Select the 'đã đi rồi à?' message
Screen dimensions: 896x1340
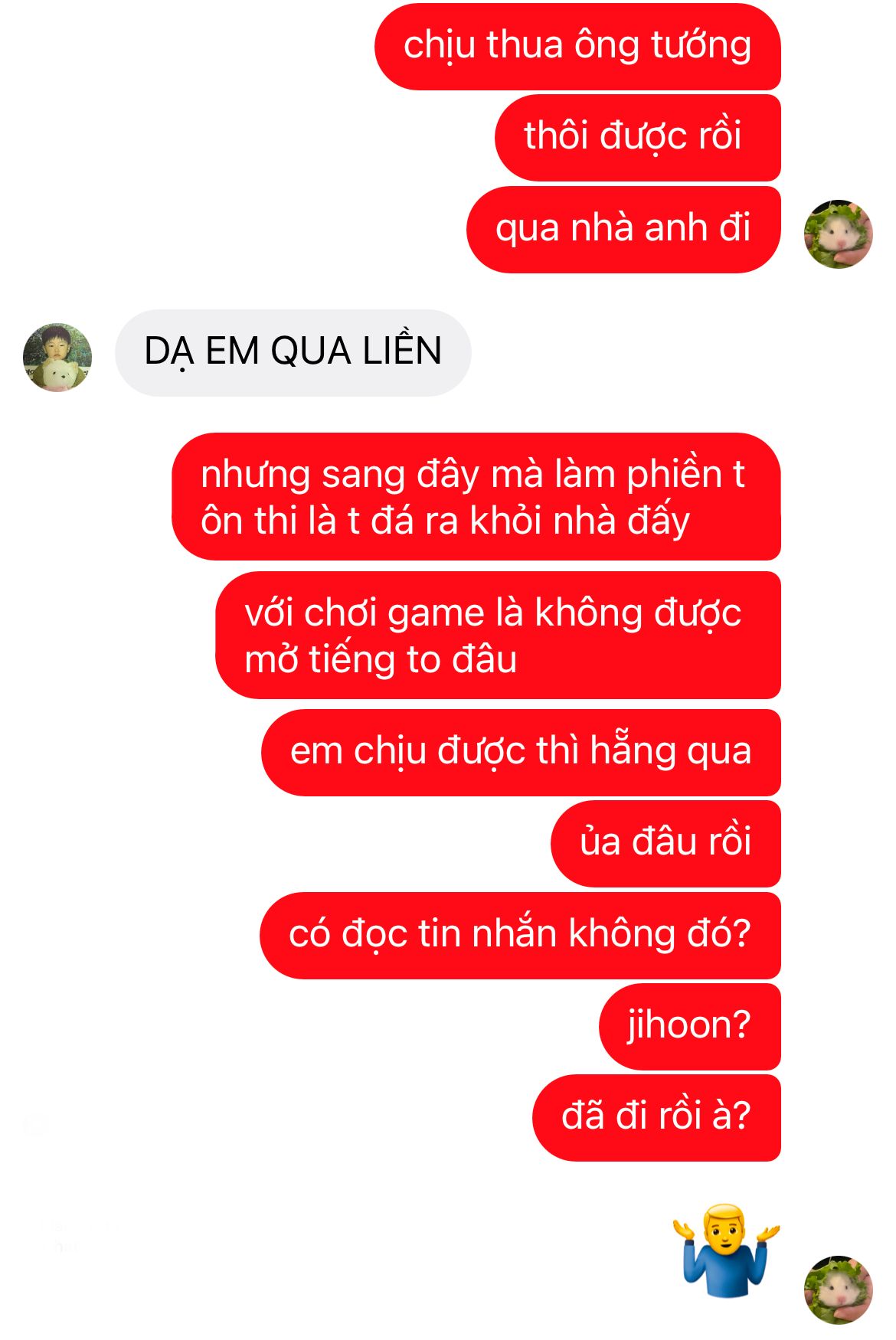656,1117
